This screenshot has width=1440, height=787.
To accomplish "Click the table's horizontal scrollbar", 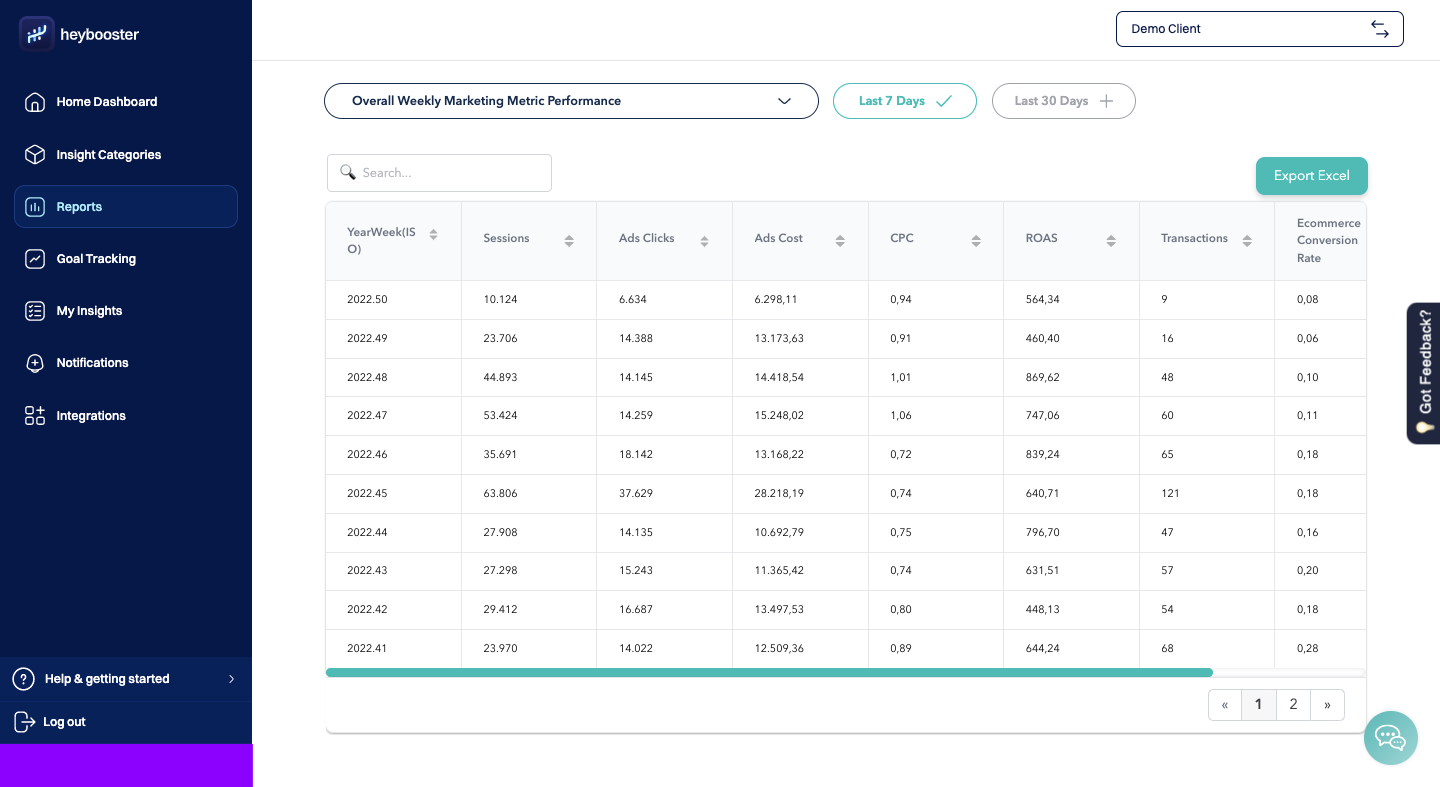I will point(768,673).
